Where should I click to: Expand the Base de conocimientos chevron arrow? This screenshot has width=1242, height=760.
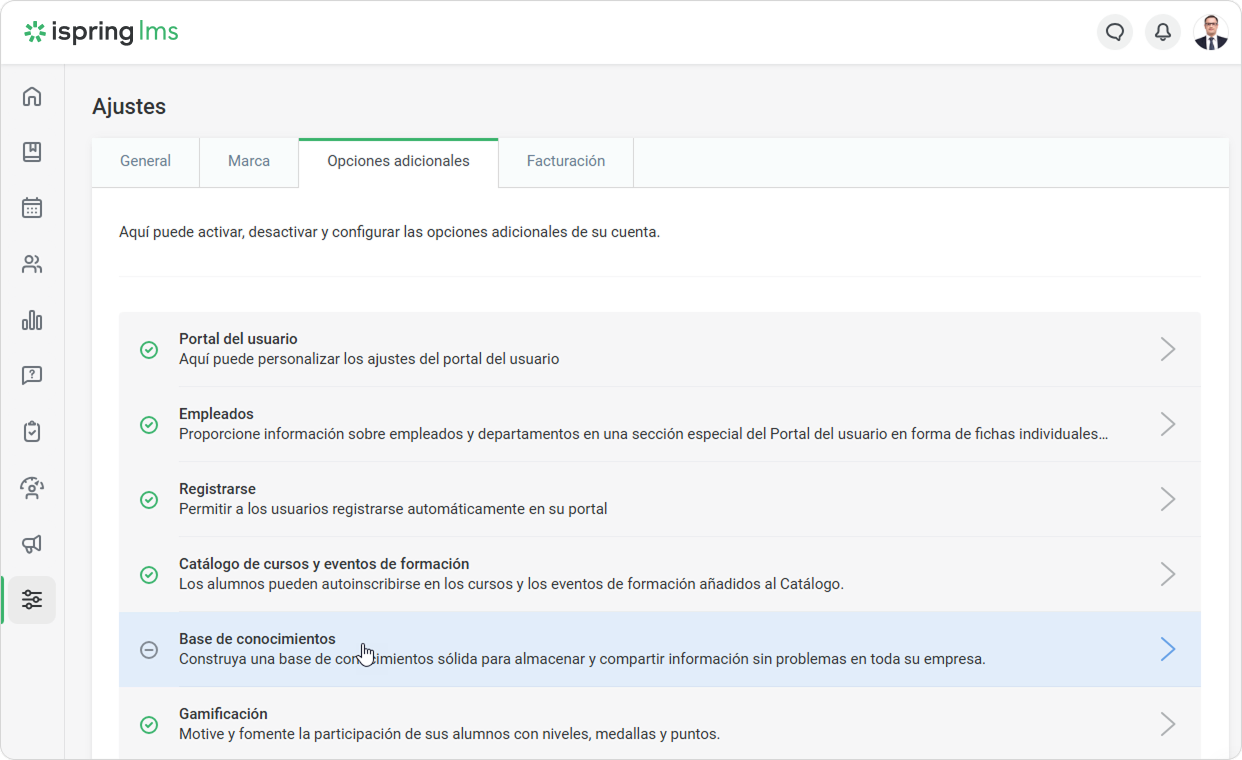pos(1167,649)
